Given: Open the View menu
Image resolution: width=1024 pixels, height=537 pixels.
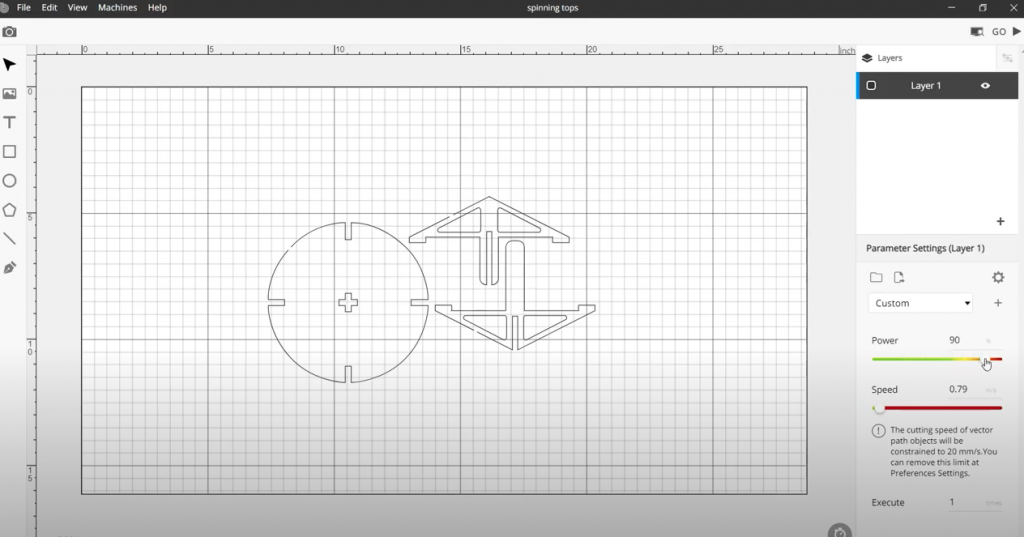Looking at the screenshot, I should click(x=77, y=8).
